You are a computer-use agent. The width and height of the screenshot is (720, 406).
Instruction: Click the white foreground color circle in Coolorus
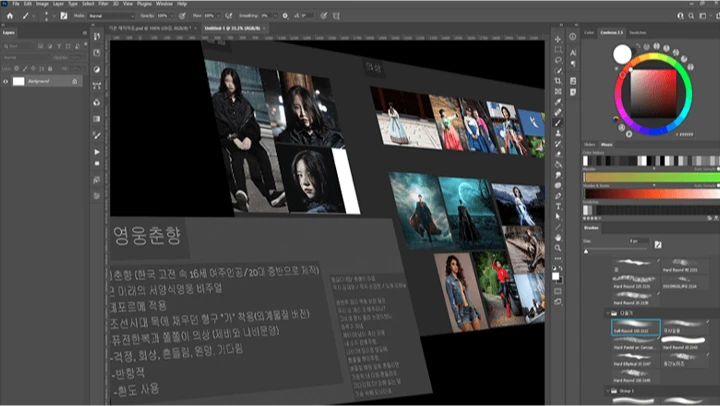(x=622, y=54)
